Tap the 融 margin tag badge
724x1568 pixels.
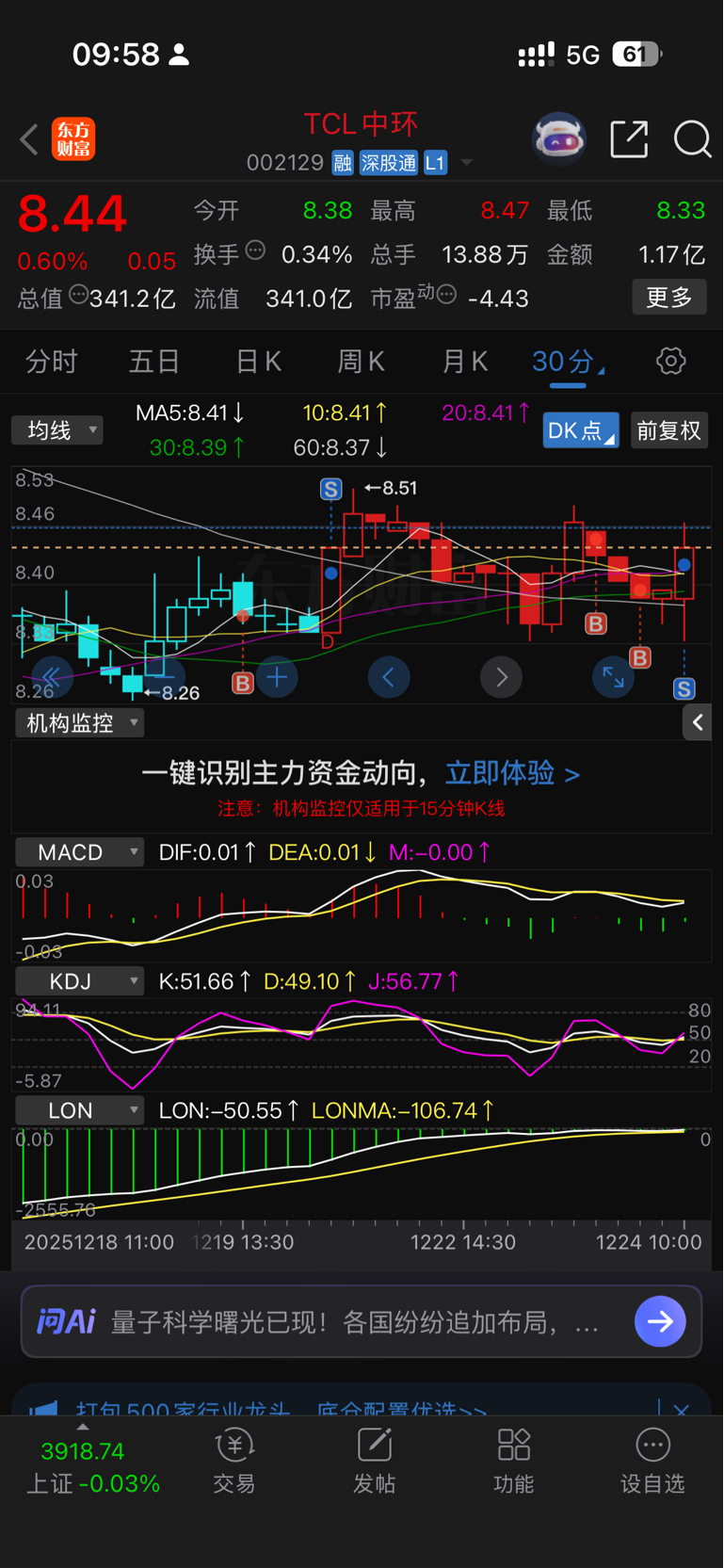coord(342,163)
